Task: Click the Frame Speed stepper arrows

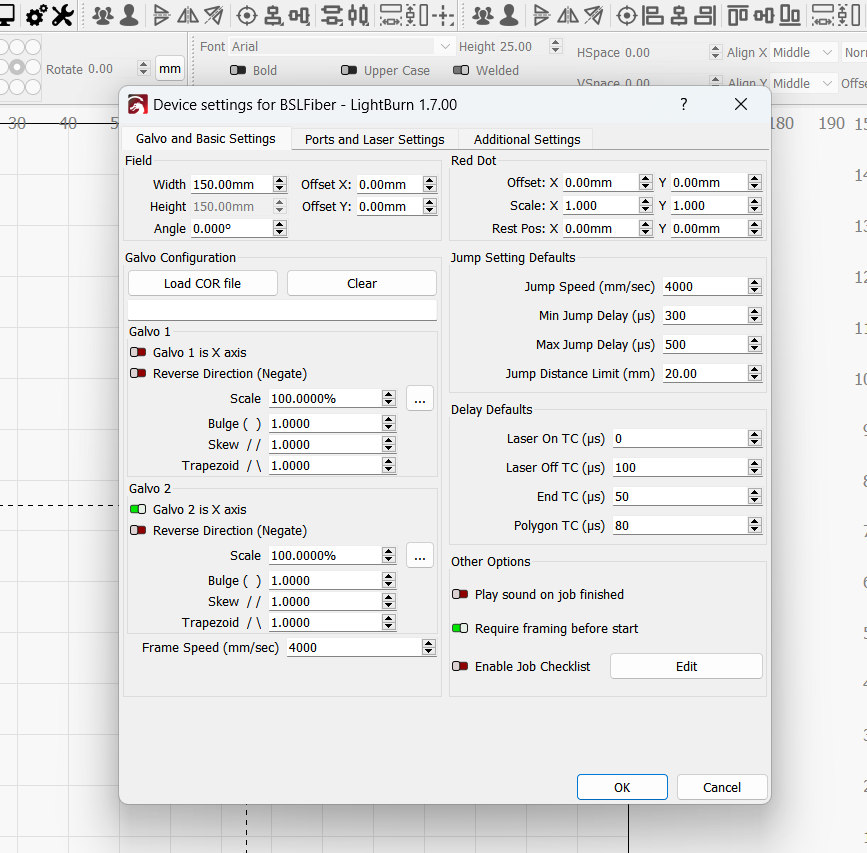Action: click(x=429, y=647)
